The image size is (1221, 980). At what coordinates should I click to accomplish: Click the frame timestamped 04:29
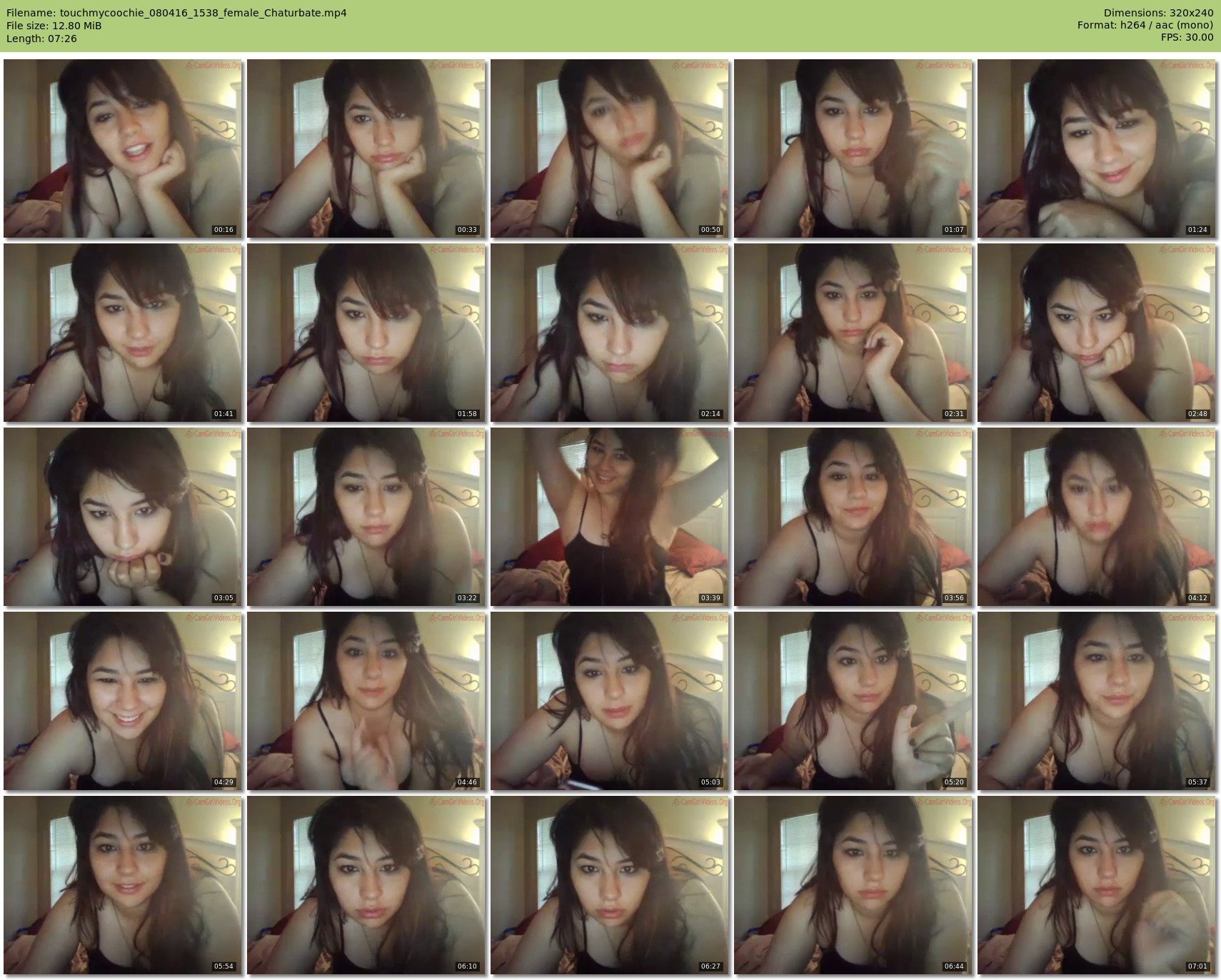[123, 701]
